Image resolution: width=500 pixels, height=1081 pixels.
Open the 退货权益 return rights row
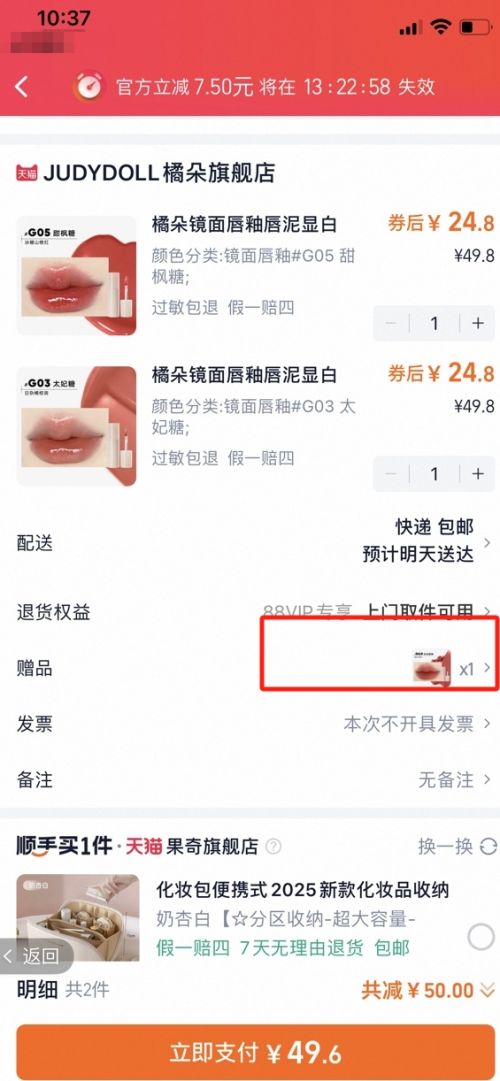pyautogui.click(x=250, y=612)
